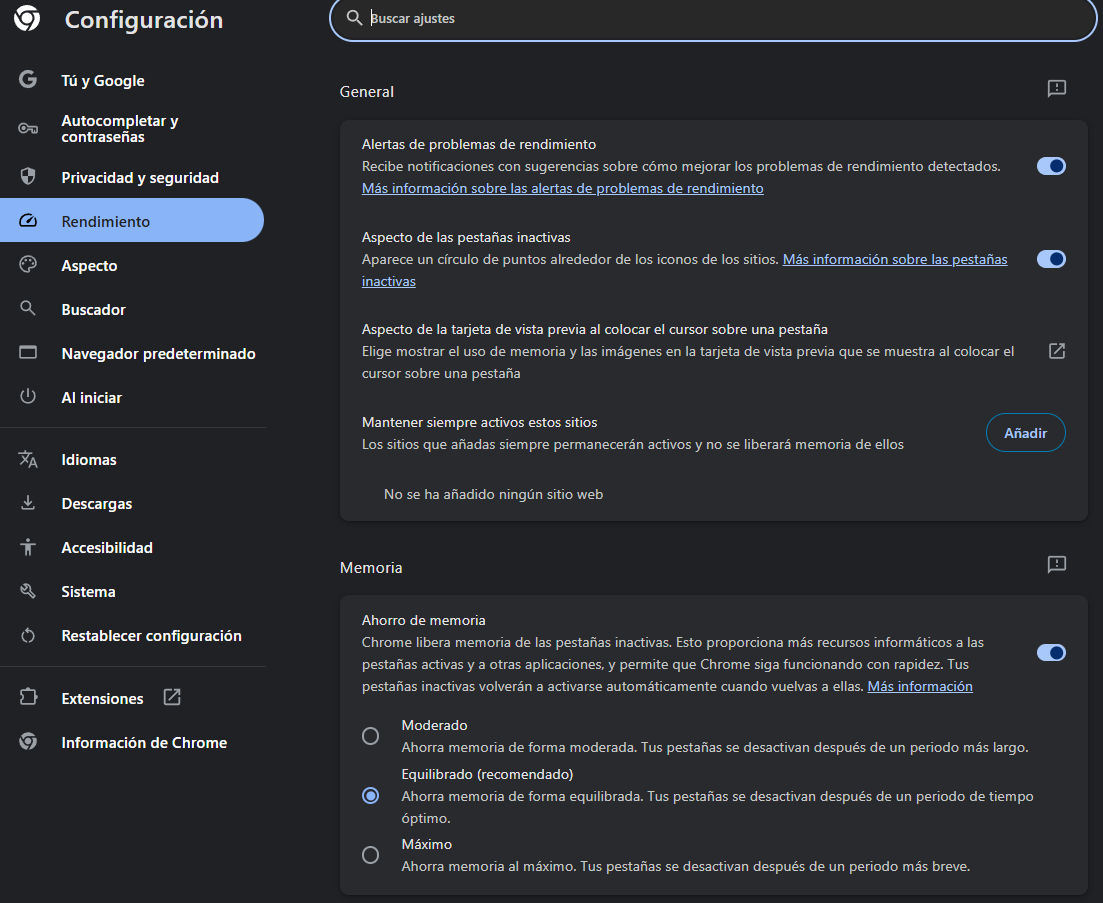Click the shield icon for Privacidad y seguridad

click(28, 177)
